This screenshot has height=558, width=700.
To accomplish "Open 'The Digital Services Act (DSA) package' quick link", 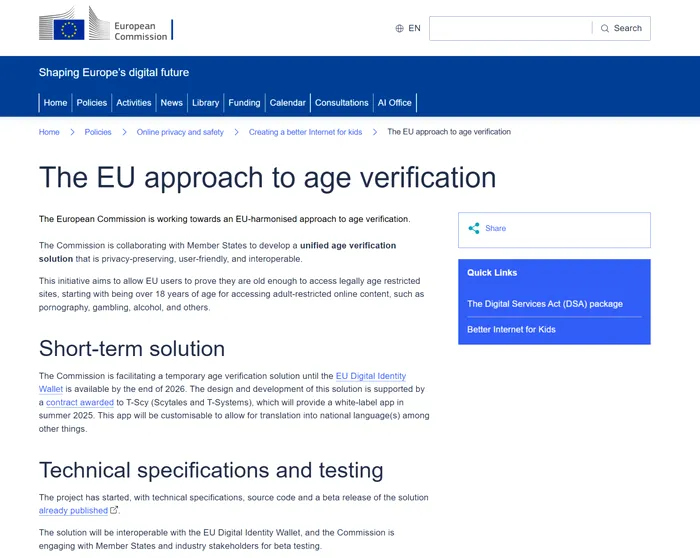I will 545,304.
